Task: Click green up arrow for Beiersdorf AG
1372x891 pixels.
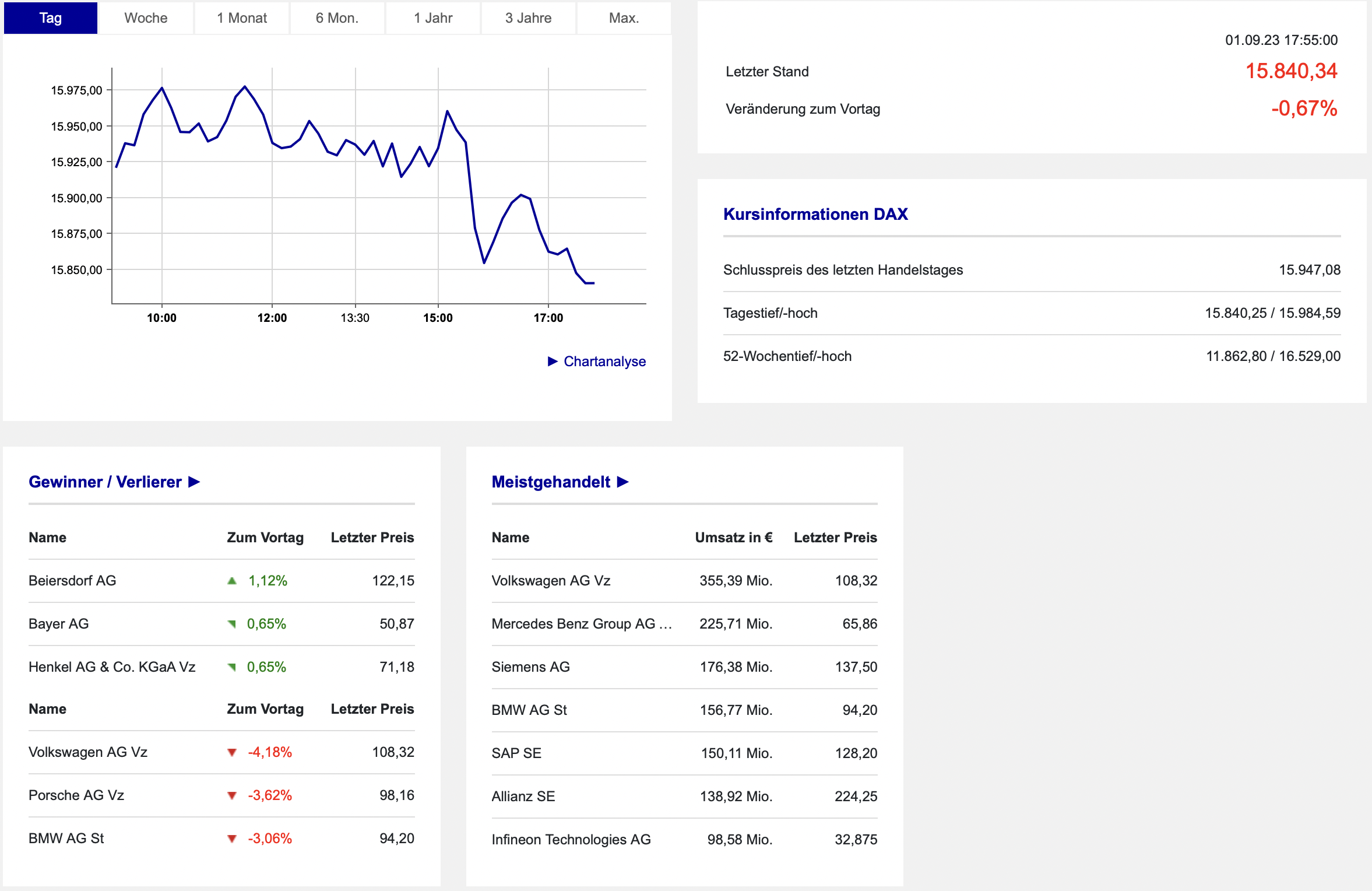Action: [232, 581]
